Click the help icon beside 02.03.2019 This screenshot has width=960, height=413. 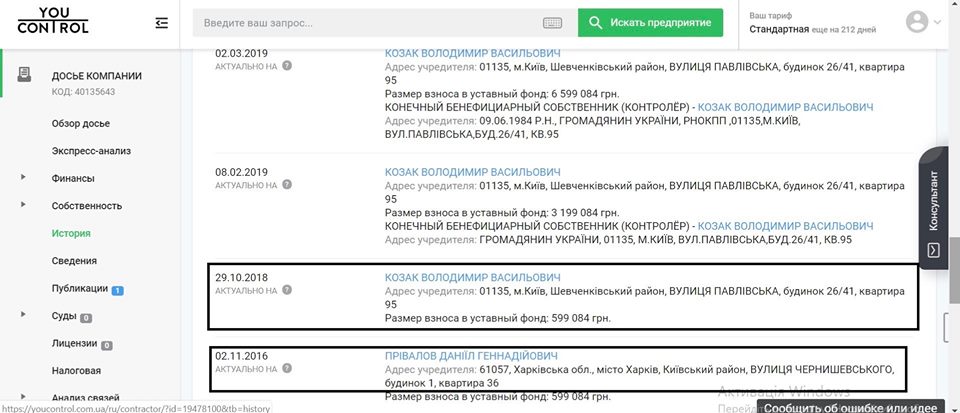(287, 65)
